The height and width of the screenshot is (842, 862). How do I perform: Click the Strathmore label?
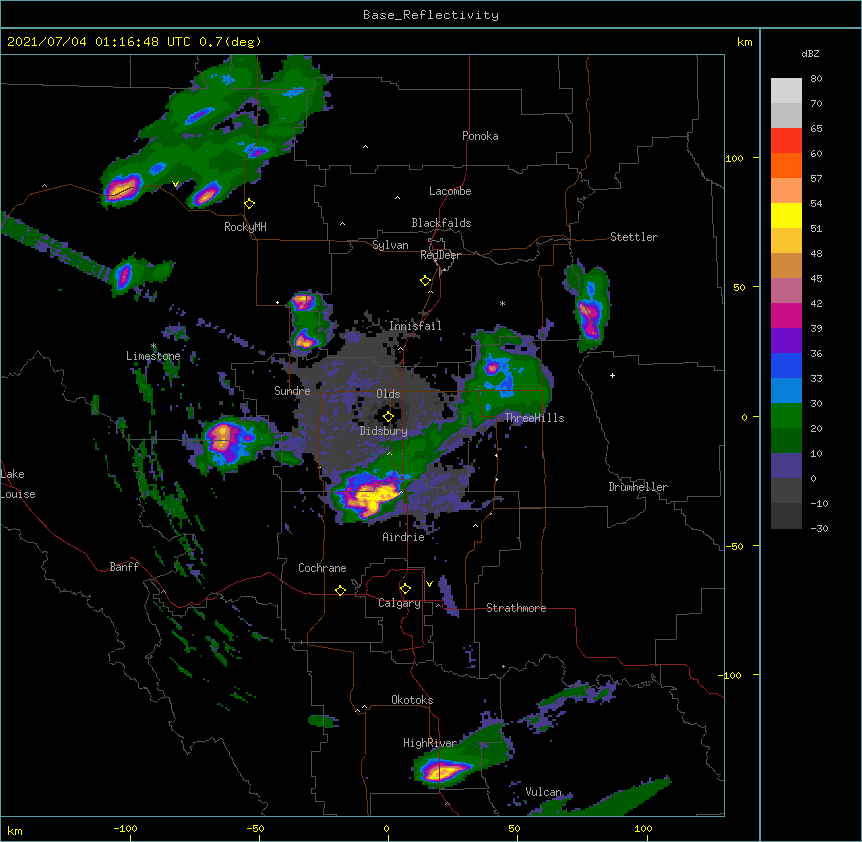516,608
